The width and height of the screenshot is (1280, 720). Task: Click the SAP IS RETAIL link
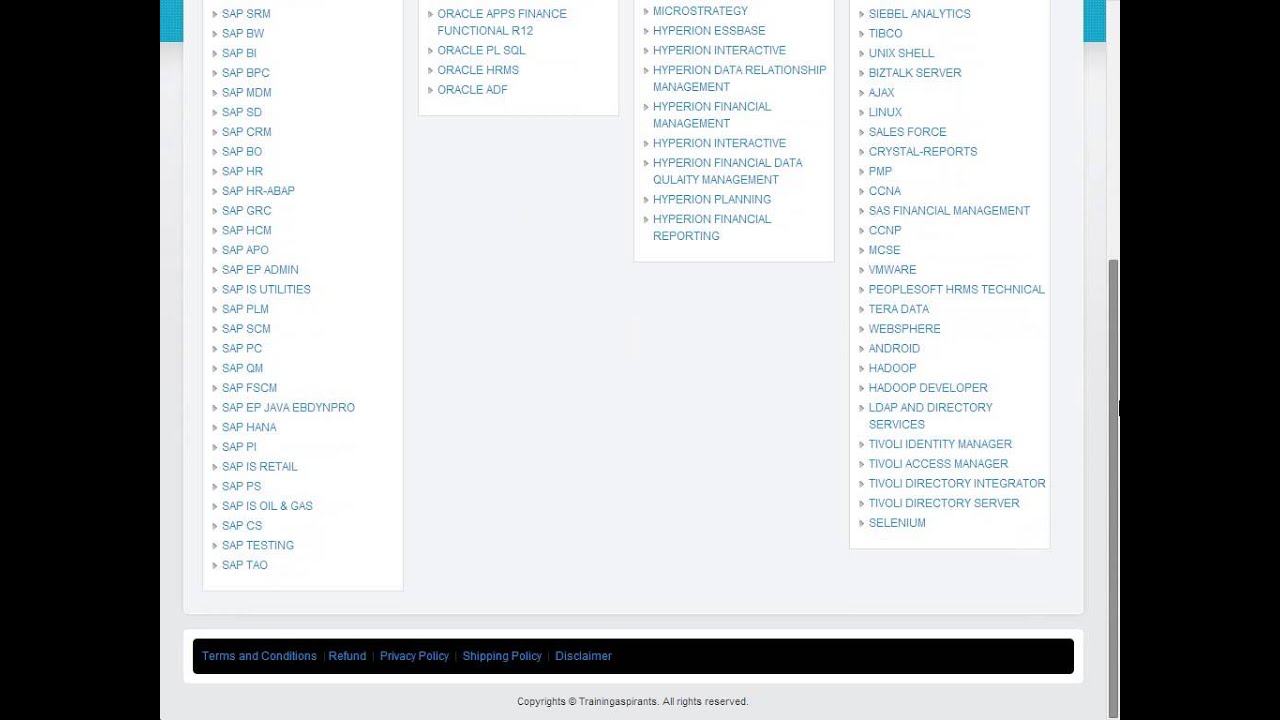pos(260,467)
